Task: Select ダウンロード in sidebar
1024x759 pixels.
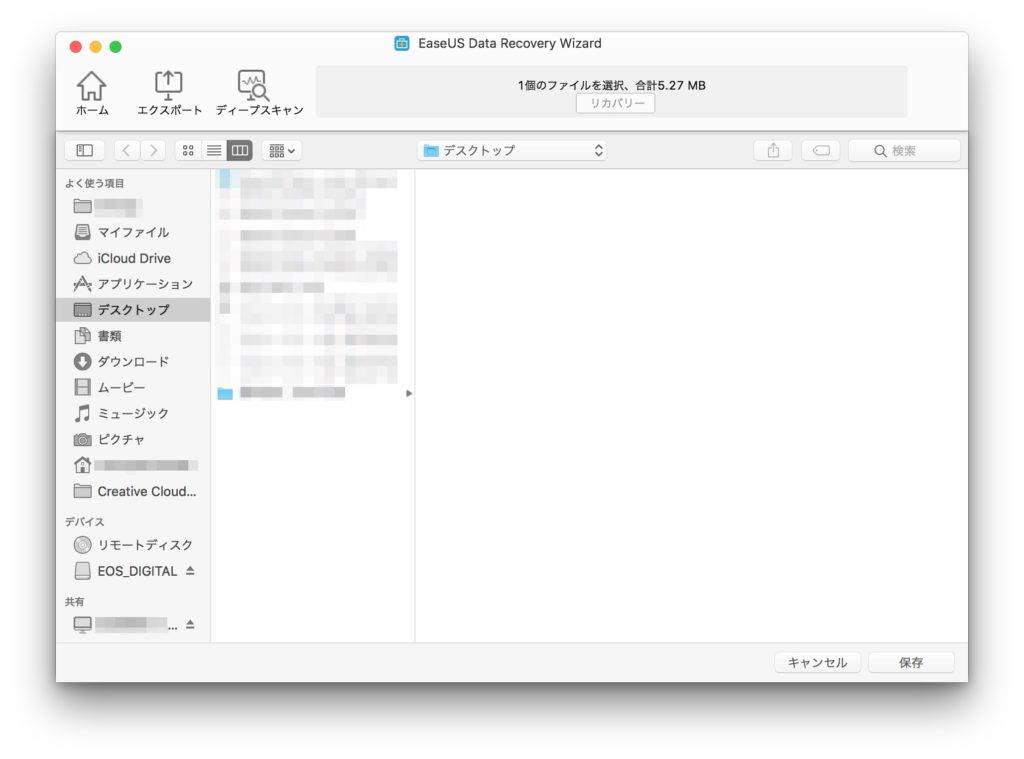Action: click(133, 361)
